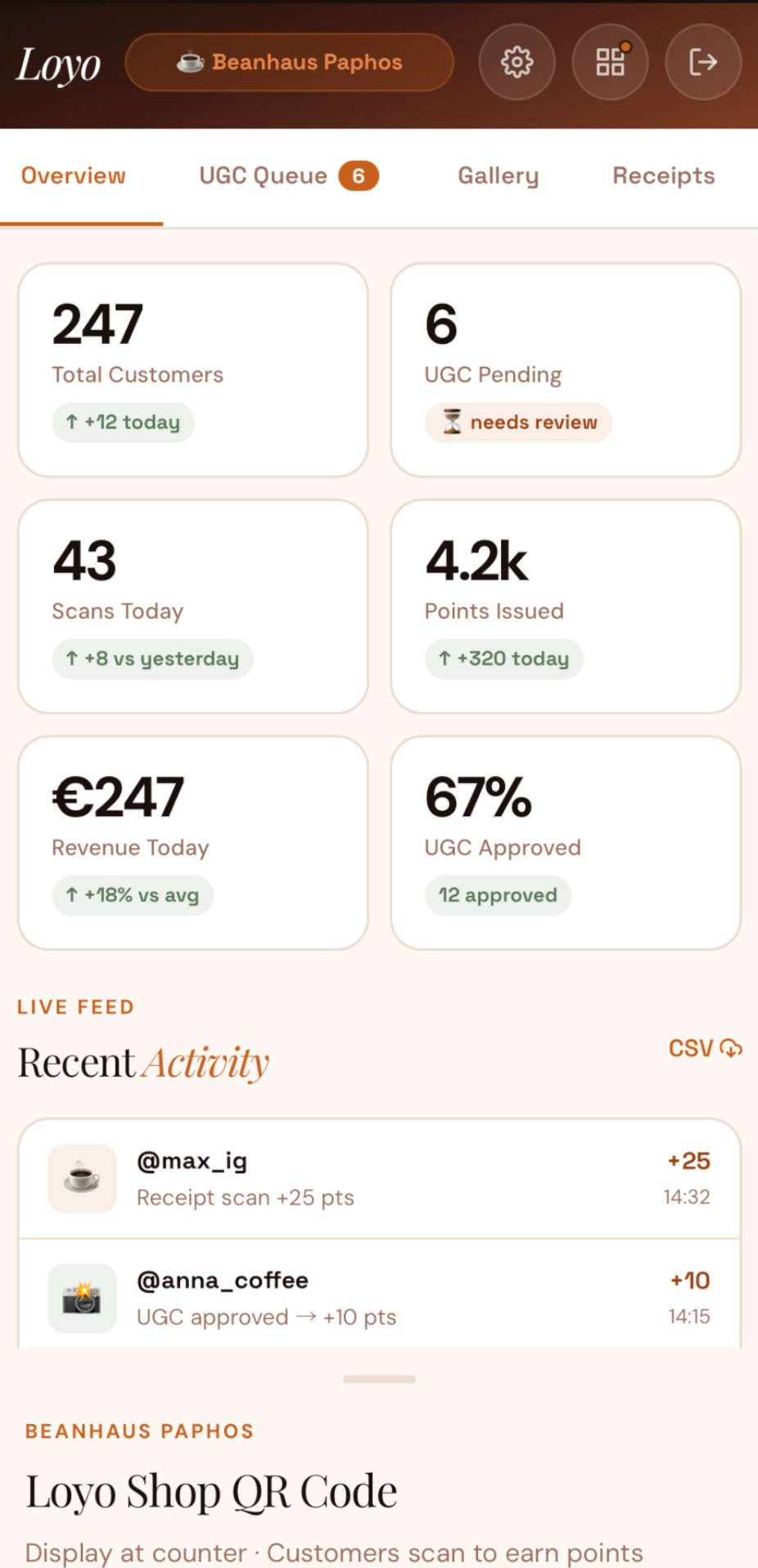758x1568 pixels.
Task: Open the @anna_coffee activity entry
Action: click(x=378, y=1299)
